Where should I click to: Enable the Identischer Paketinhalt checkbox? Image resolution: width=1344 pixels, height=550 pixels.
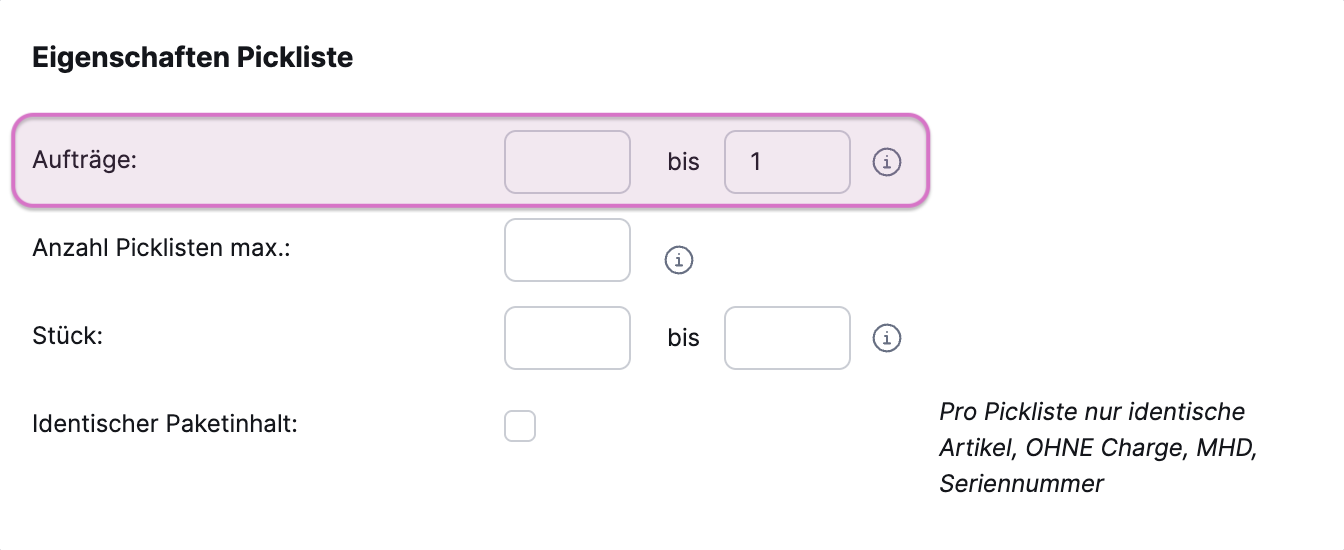(520, 426)
